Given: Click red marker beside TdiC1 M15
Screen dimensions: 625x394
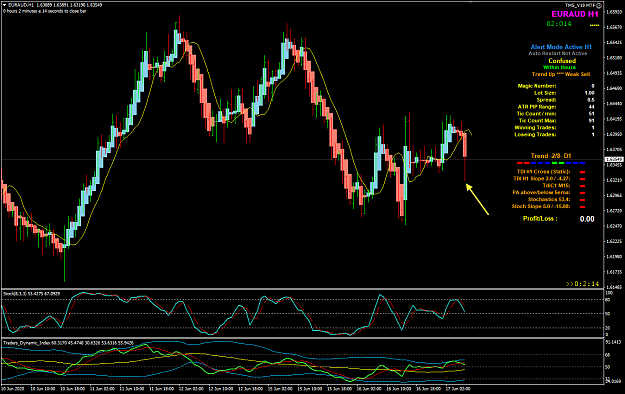Looking at the screenshot, I should tap(582, 186).
